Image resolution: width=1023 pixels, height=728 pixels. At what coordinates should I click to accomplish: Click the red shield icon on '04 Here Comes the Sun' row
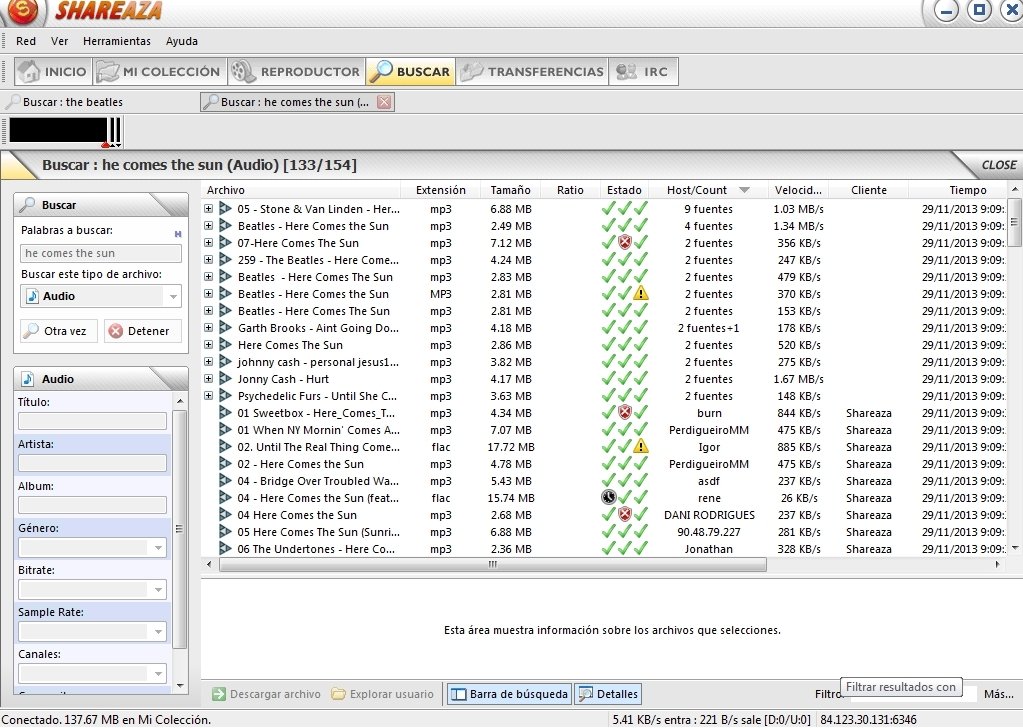pyautogui.click(x=624, y=514)
